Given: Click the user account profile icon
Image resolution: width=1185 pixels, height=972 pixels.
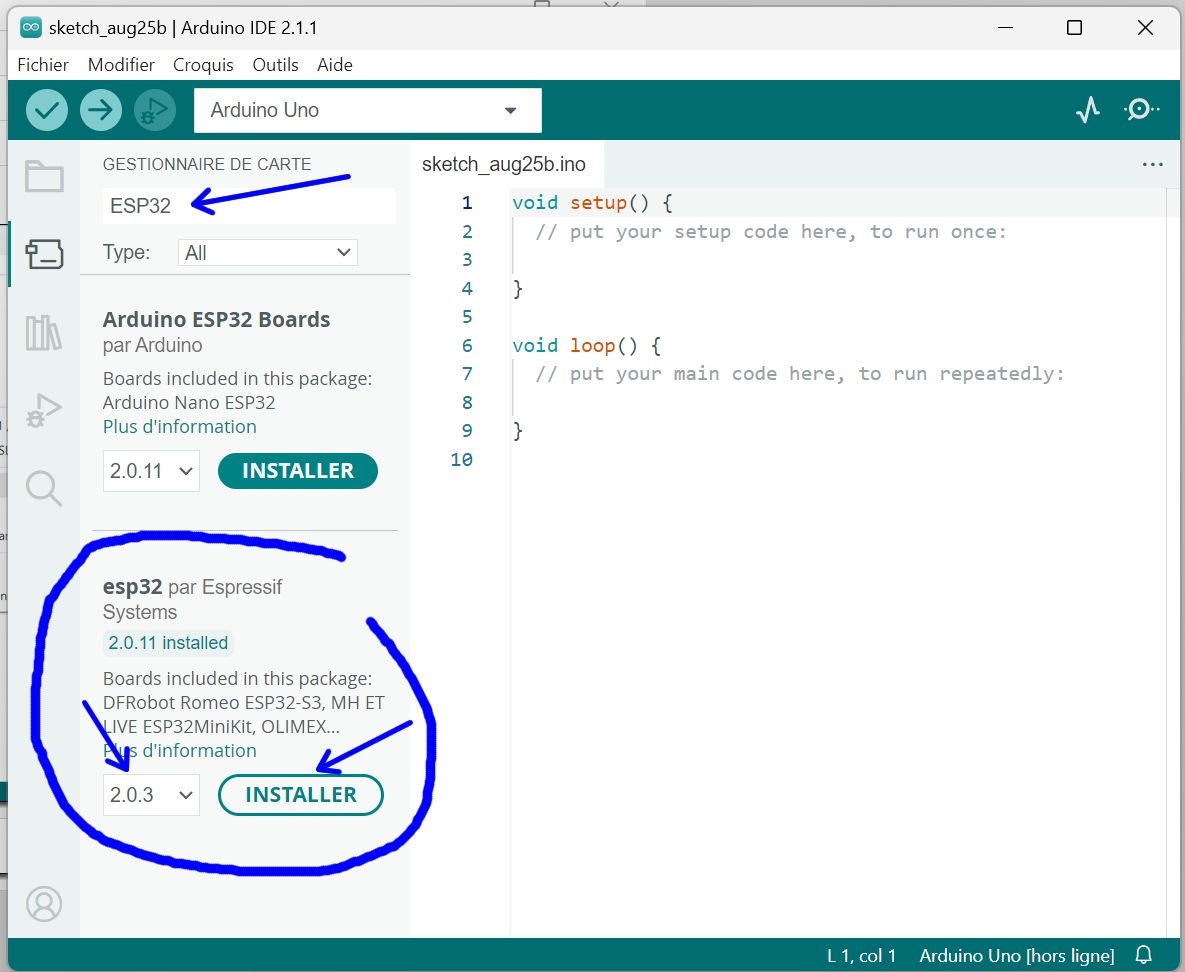Looking at the screenshot, I should (x=44, y=903).
